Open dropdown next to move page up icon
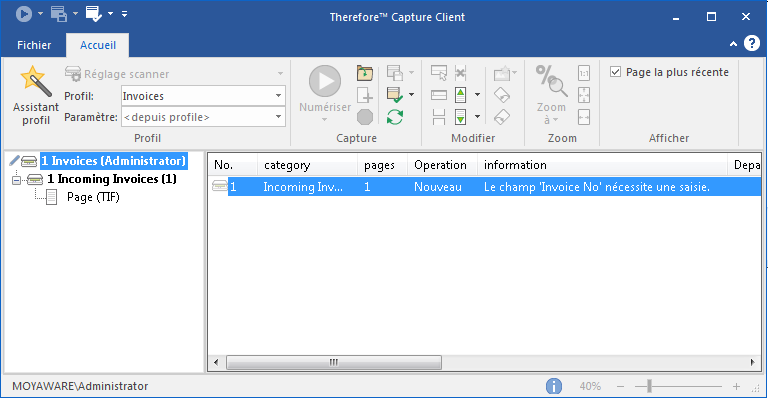This screenshot has width=768, height=399. click(x=477, y=94)
